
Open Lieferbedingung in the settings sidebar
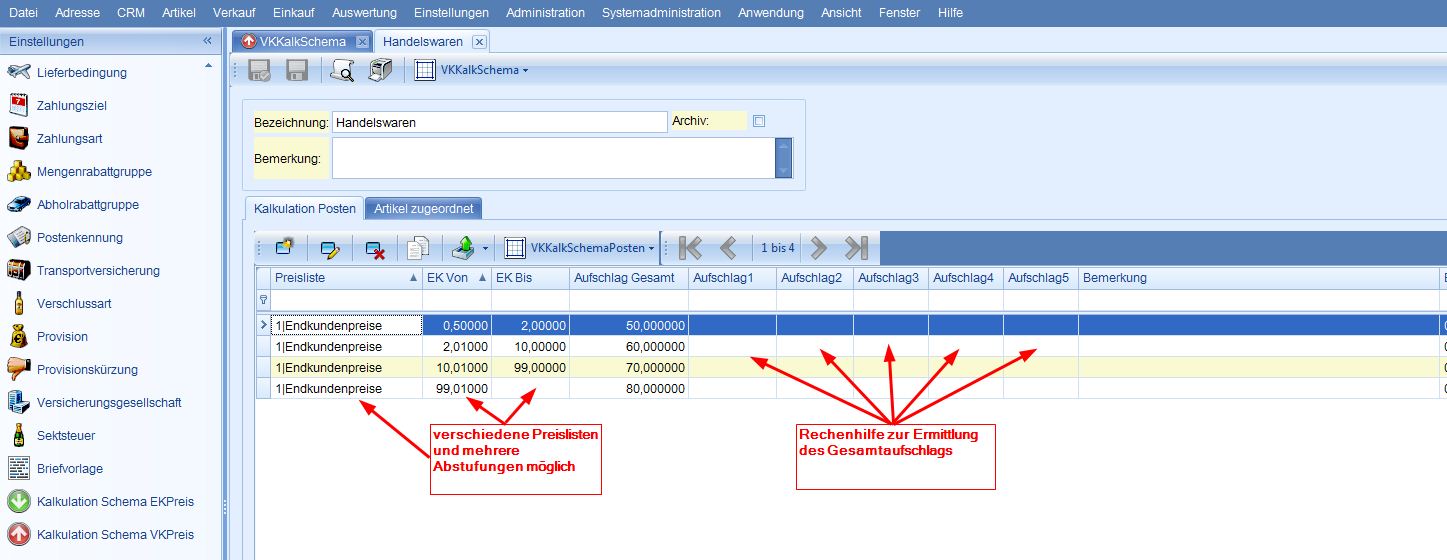(x=82, y=73)
